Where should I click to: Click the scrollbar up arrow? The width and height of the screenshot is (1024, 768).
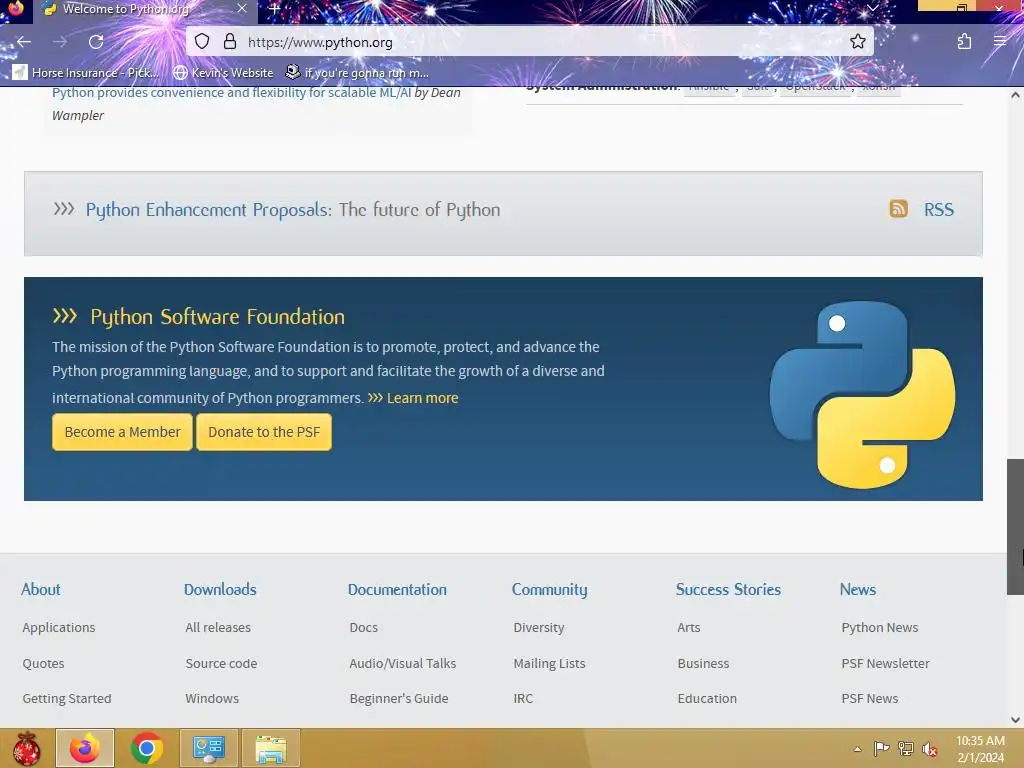pos(1015,95)
